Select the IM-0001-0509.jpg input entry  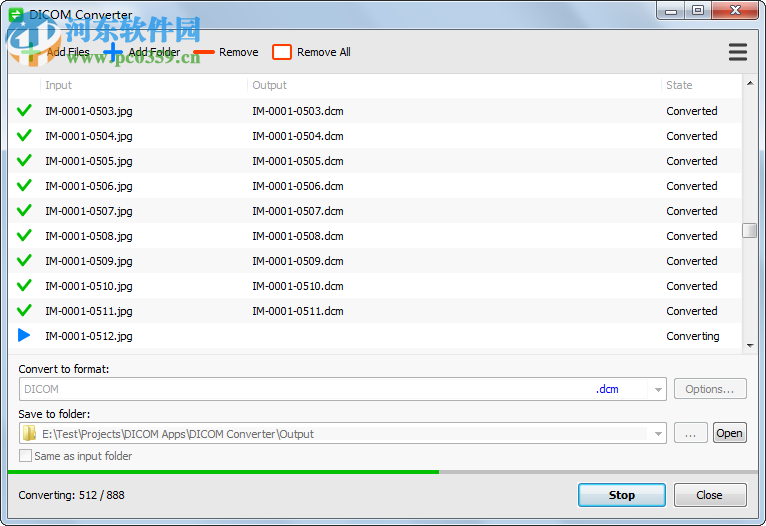(89, 261)
